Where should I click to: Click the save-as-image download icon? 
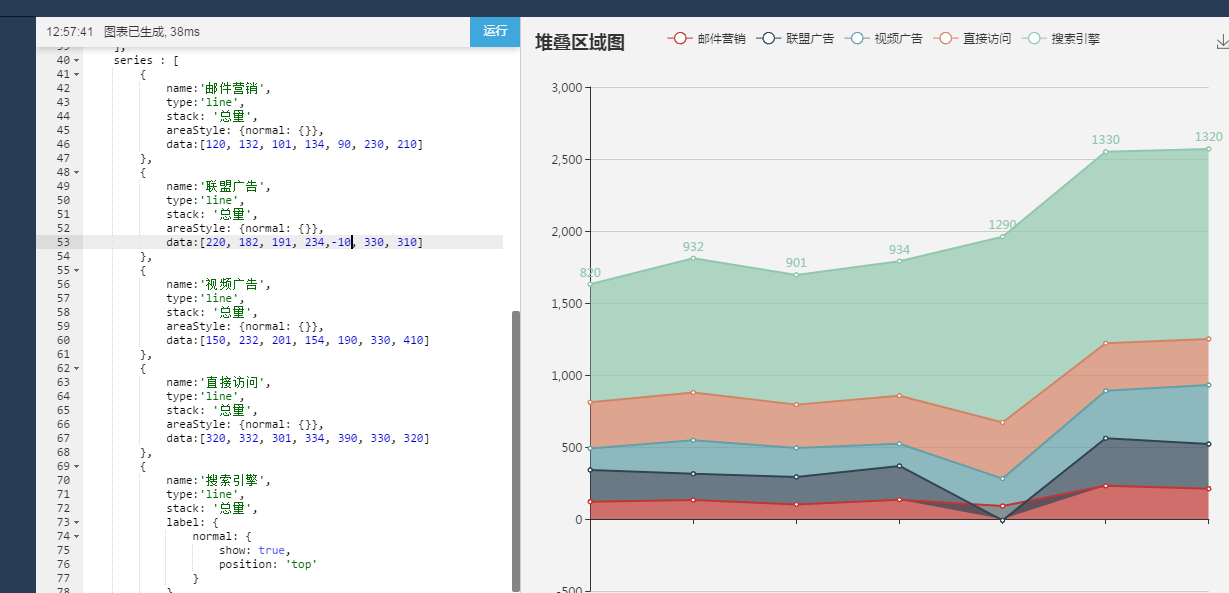coord(1221,41)
